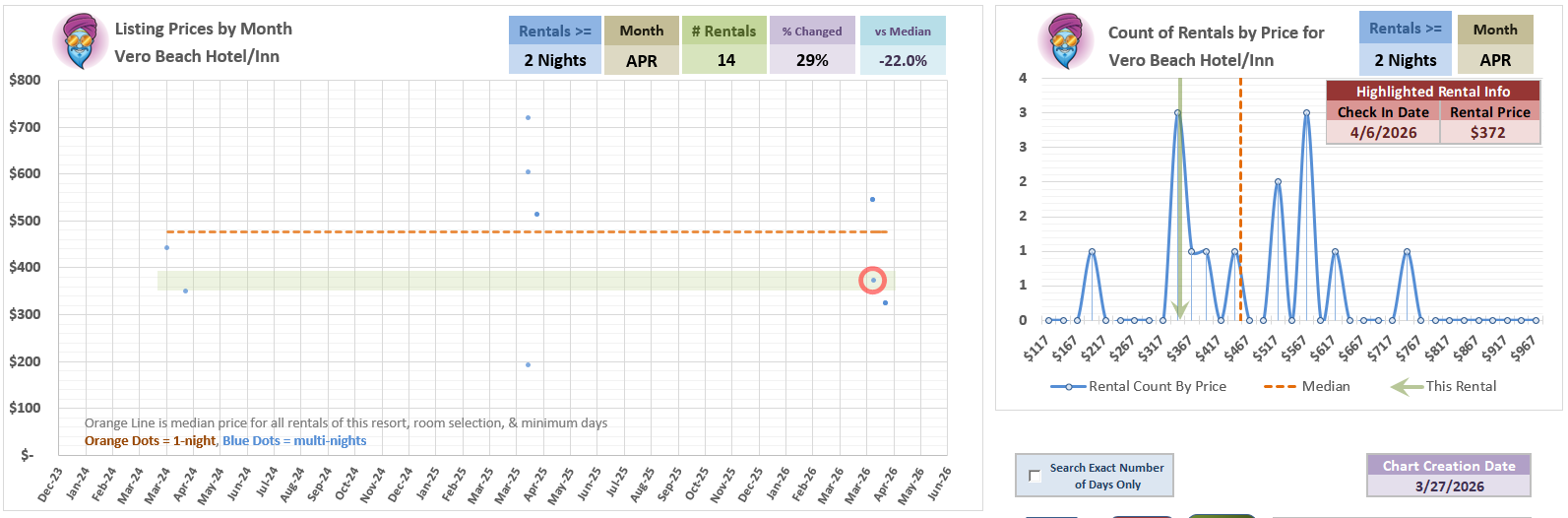This screenshot has height=518, width=1568.
Task: Select the red-circled highlighted rental dot
Action: [873, 281]
